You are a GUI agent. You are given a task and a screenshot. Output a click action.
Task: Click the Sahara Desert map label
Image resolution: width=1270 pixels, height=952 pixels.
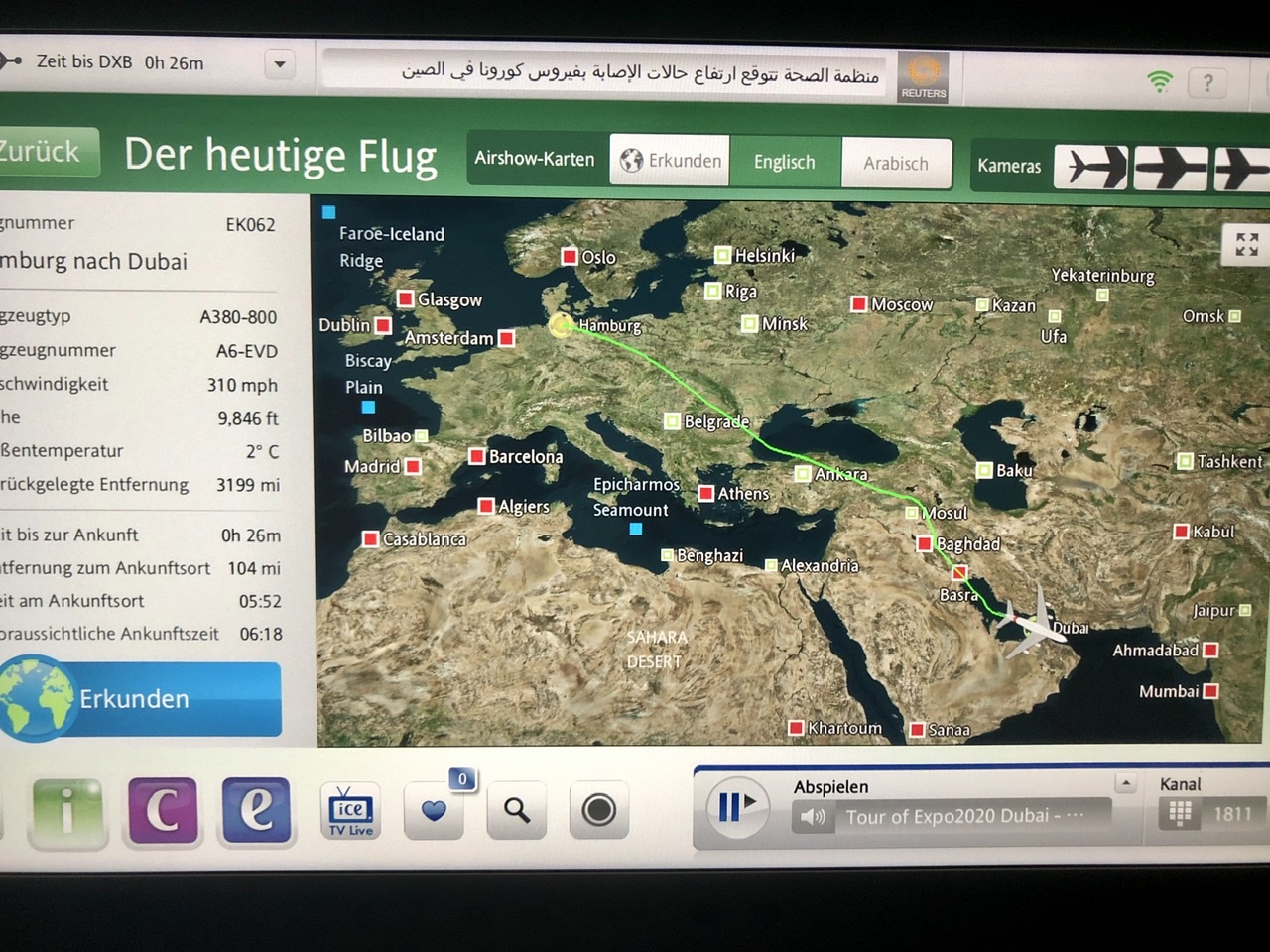coord(655,649)
